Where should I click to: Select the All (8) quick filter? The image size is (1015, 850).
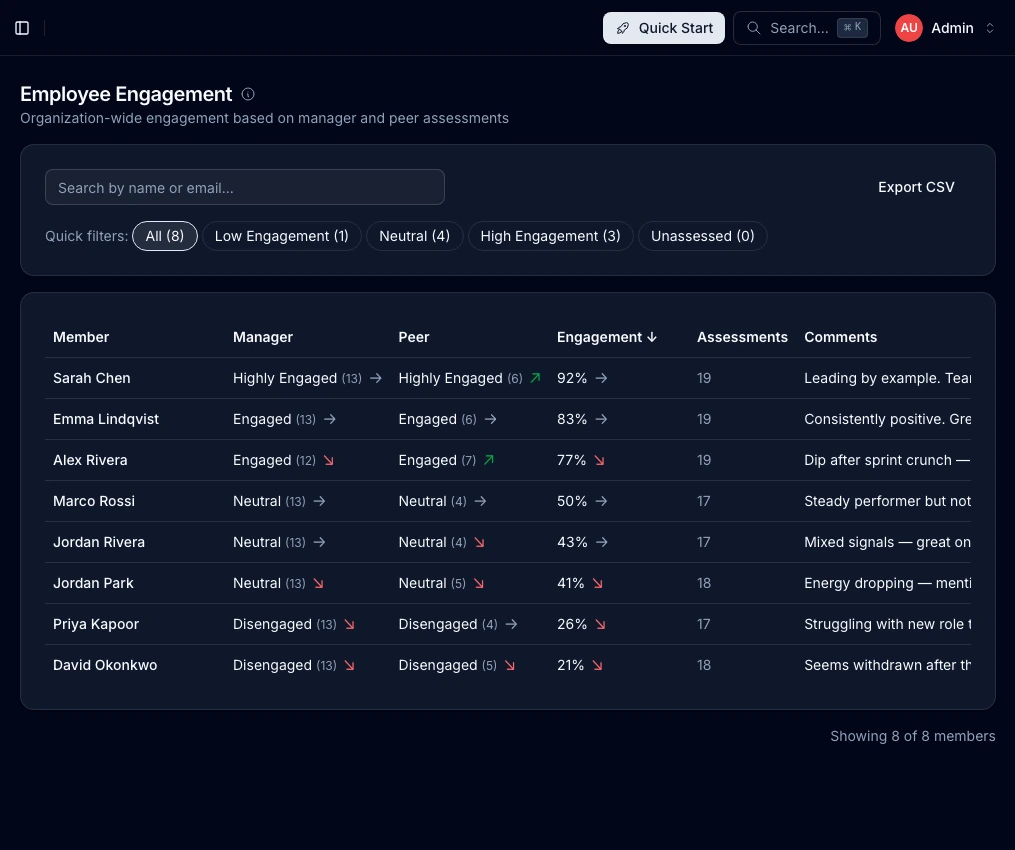point(164,236)
